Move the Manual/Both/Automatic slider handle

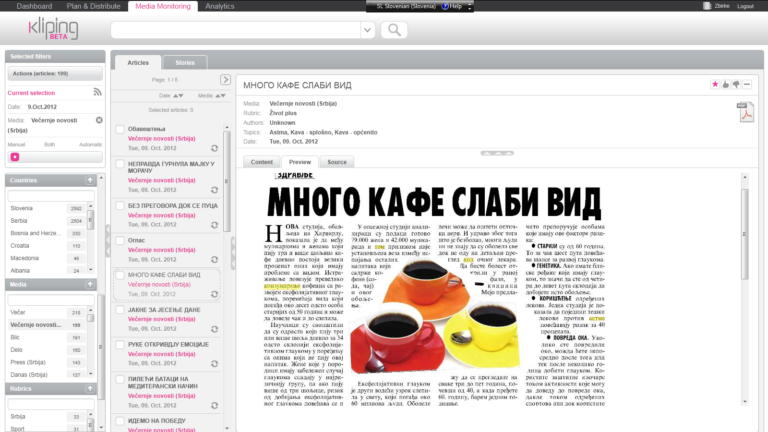(15, 157)
